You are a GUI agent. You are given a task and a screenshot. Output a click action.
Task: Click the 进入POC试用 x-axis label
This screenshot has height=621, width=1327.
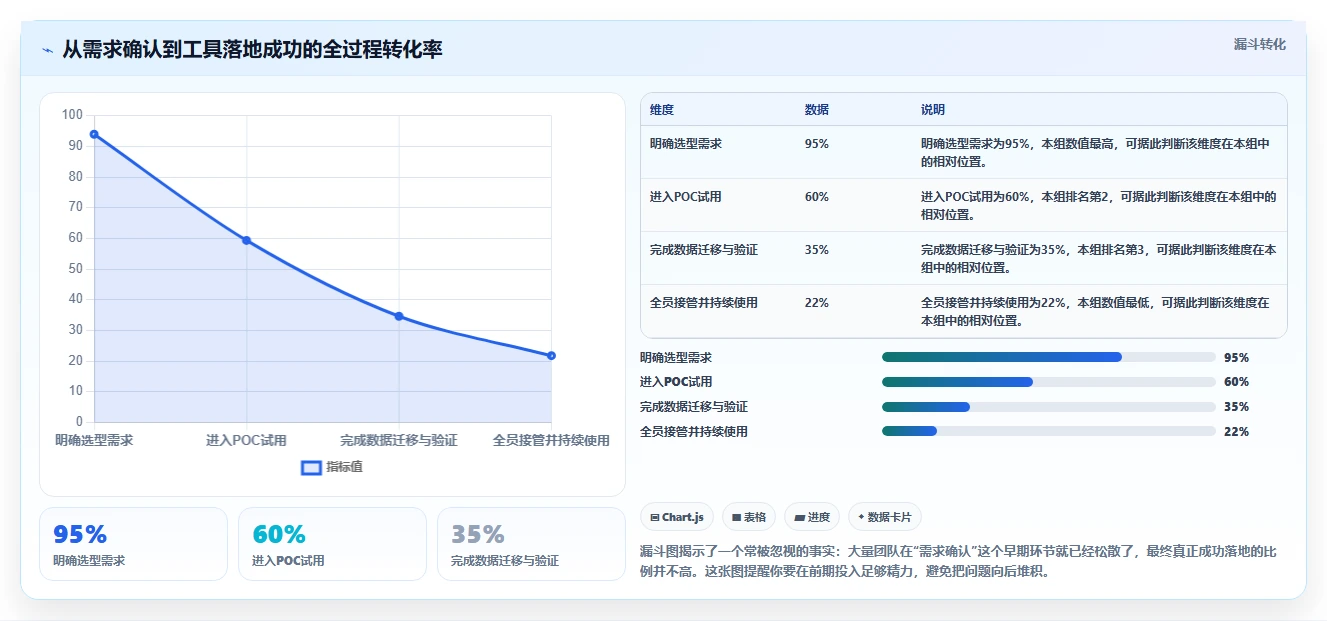[x=246, y=440]
